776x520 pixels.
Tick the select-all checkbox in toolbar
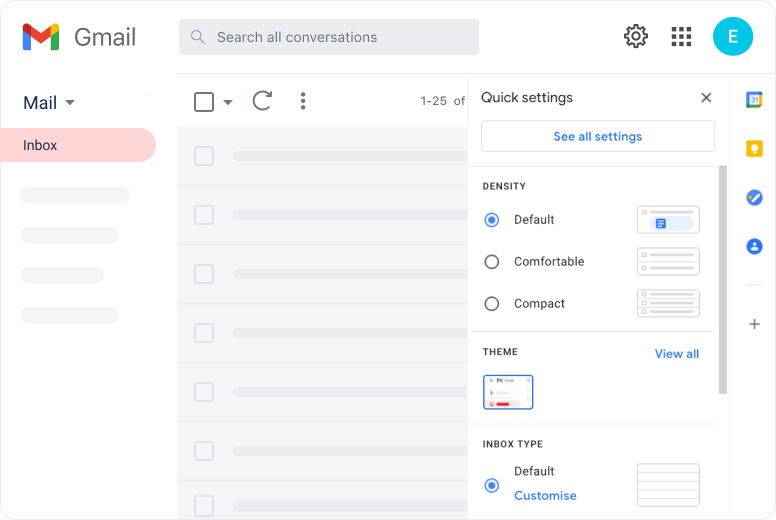(x=204, y=101)
